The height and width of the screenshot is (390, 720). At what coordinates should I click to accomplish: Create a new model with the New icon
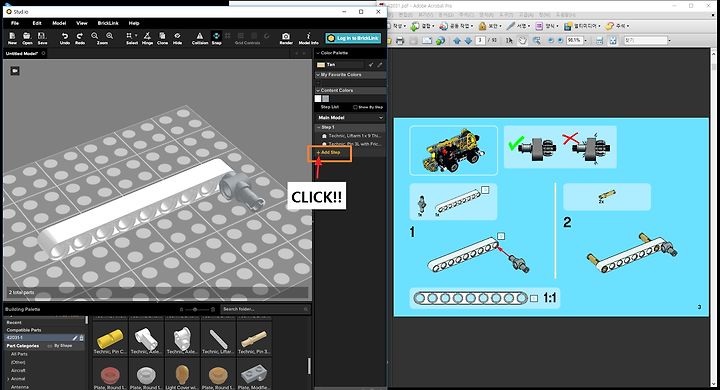12,38
